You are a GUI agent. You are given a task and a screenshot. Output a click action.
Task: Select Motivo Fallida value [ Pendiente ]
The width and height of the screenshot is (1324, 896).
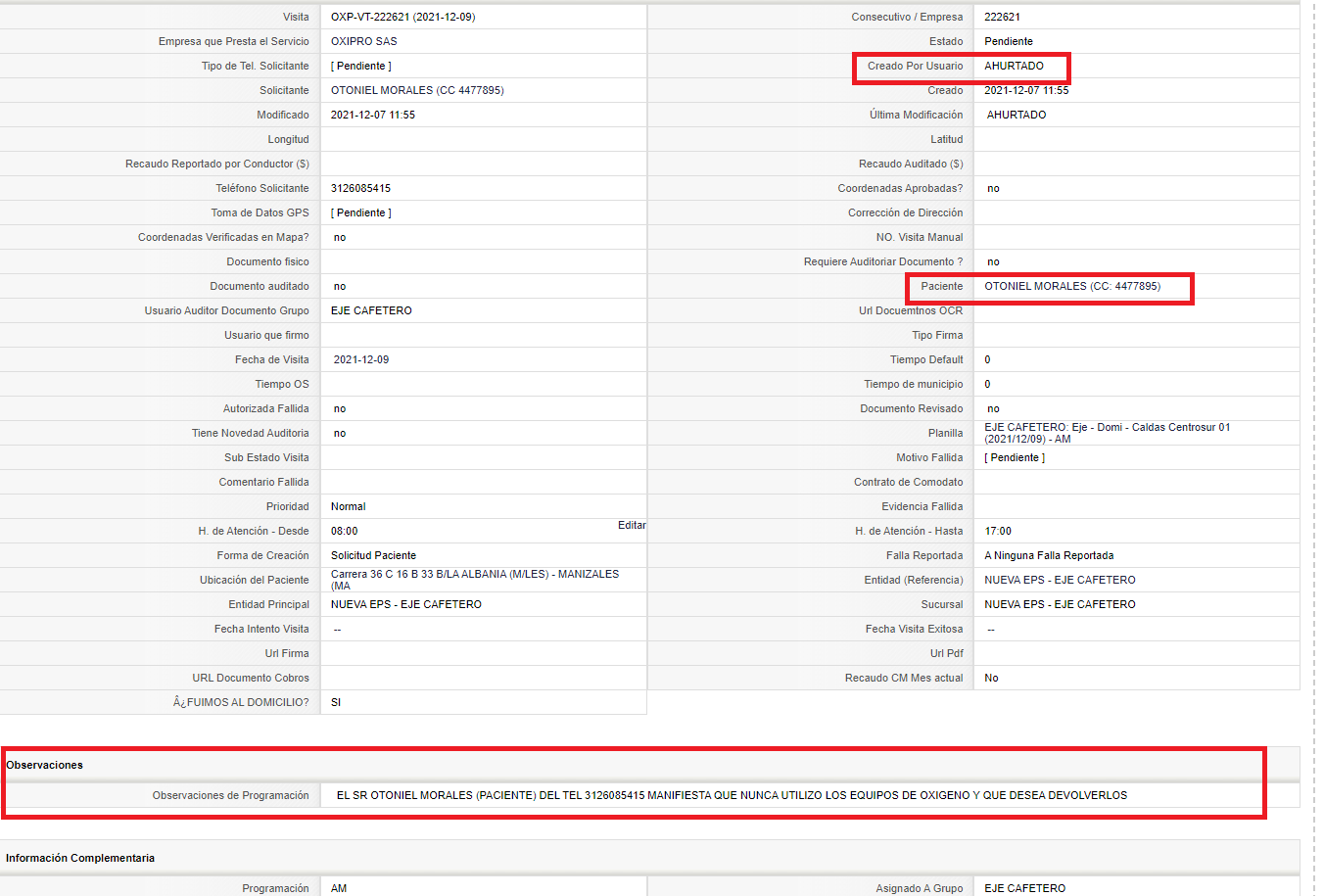tap(1015, 457)
